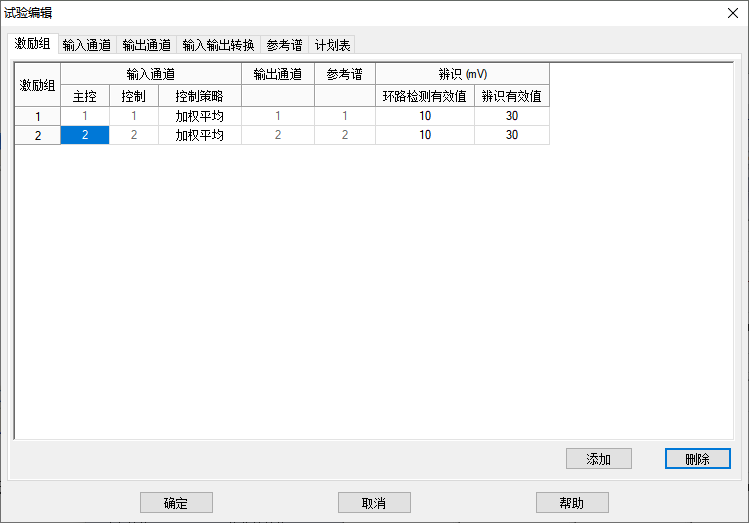Select the 输入输出转换 tab
Viewport: 749px width, 523px height.
tap(218, 45)
